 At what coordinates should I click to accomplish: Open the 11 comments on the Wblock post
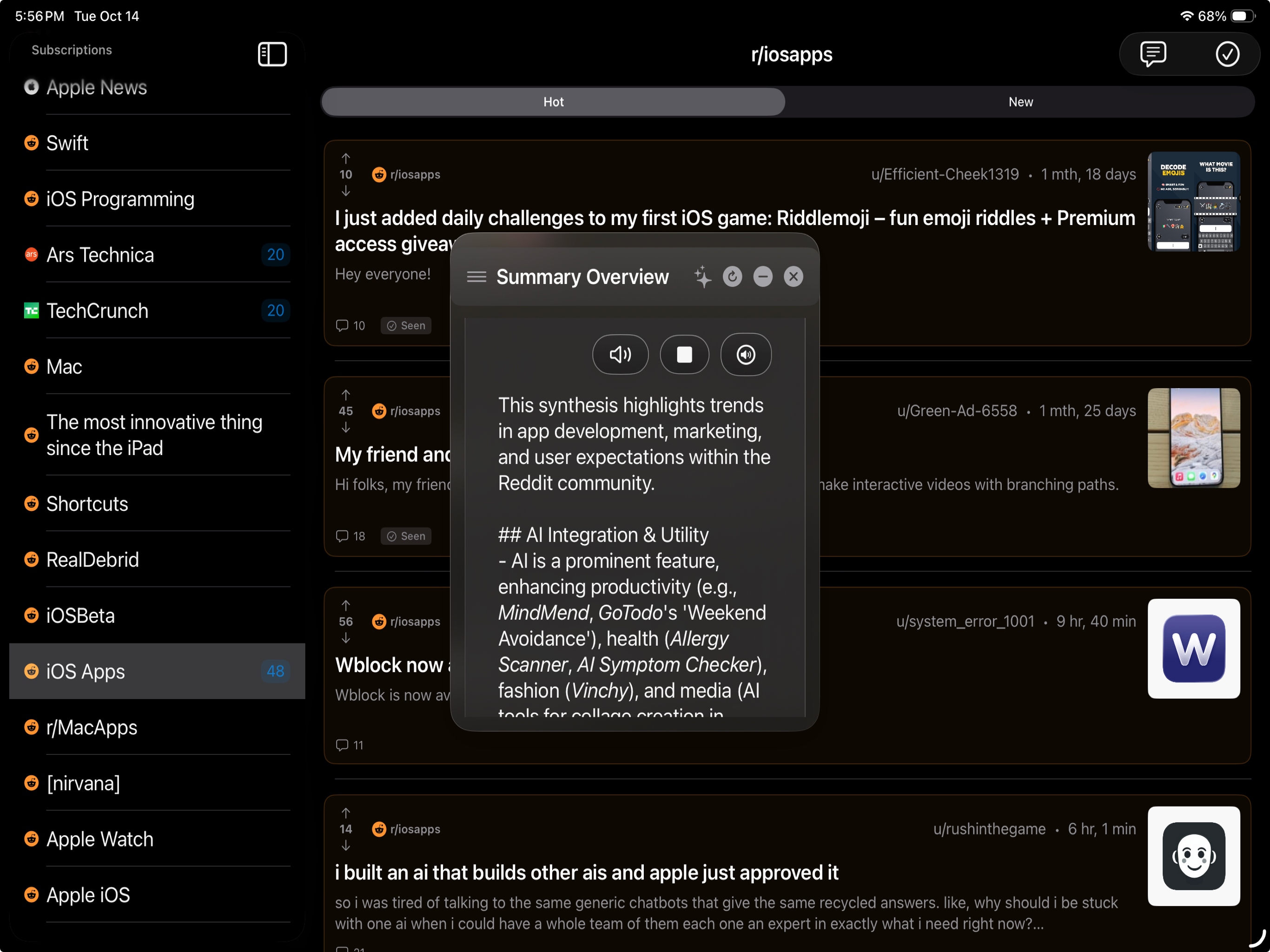[350, 745]
